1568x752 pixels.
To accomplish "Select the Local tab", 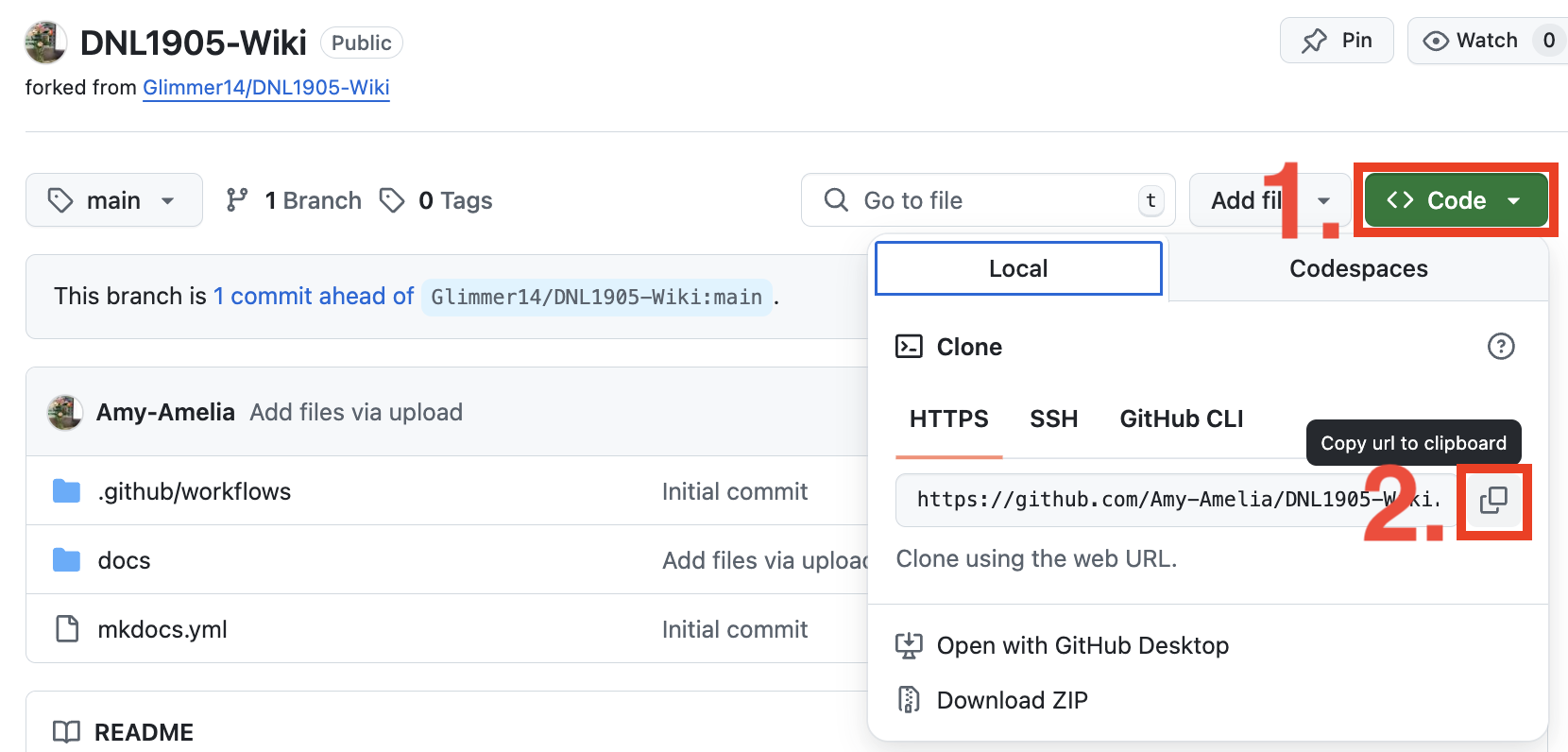I will pos(1018,269).
